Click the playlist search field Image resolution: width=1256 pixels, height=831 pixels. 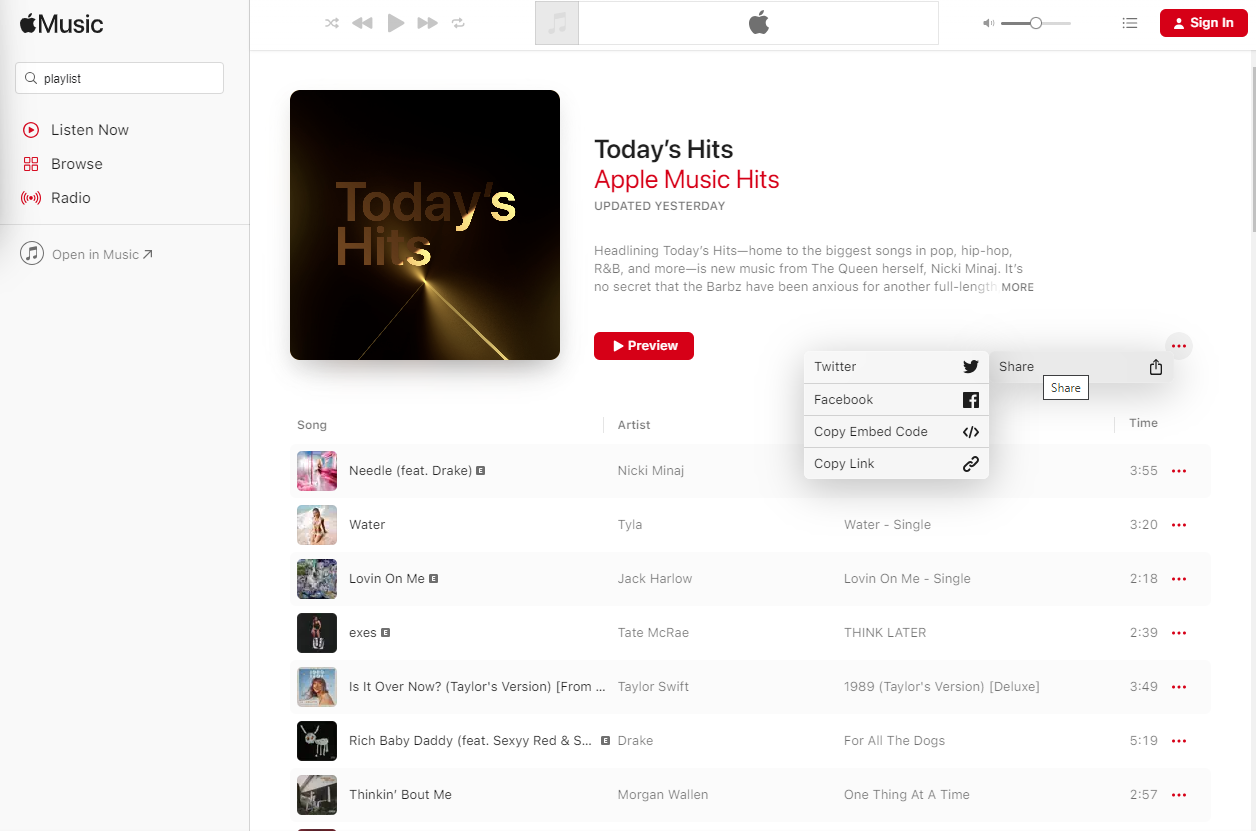pyautogui.click(x=119, y=78)
